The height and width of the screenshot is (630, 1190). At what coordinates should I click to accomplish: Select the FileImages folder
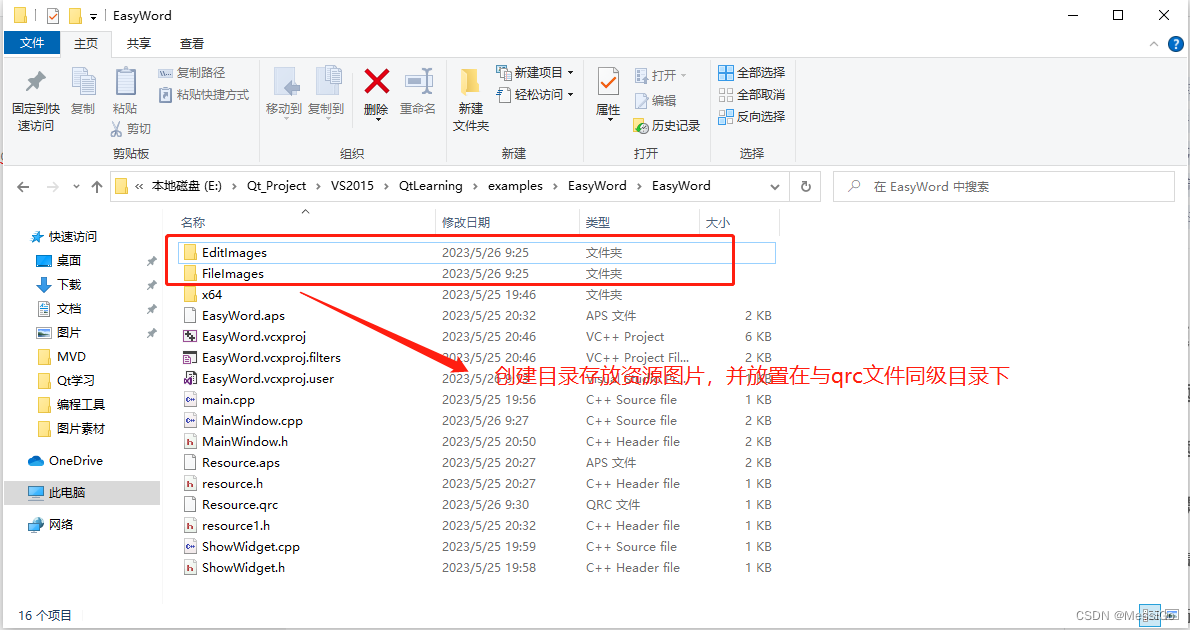click(x=478, y=274)
